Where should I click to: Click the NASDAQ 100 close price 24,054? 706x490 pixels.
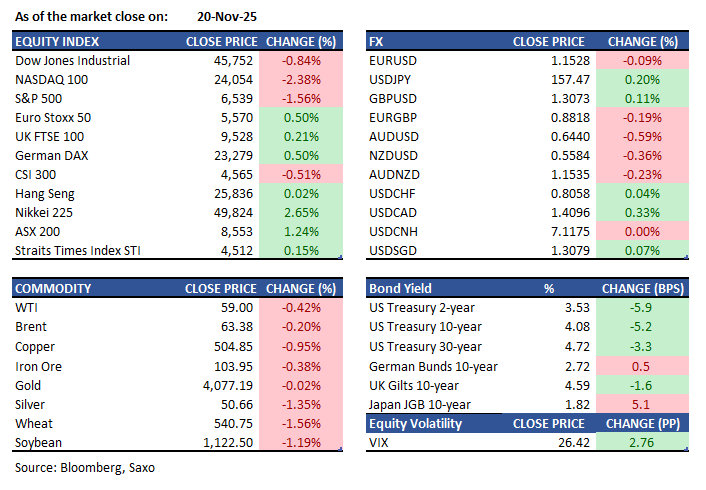(x=232, y=79)
